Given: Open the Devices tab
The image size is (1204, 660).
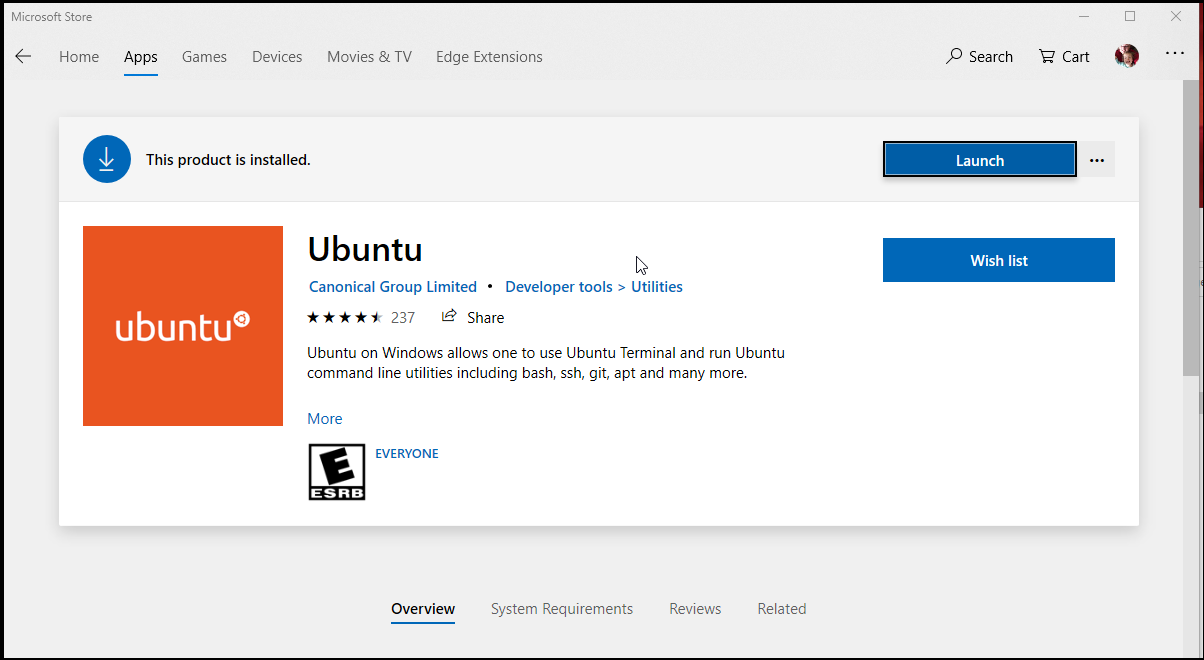Looking at the screenshot, I should [277, 57].
